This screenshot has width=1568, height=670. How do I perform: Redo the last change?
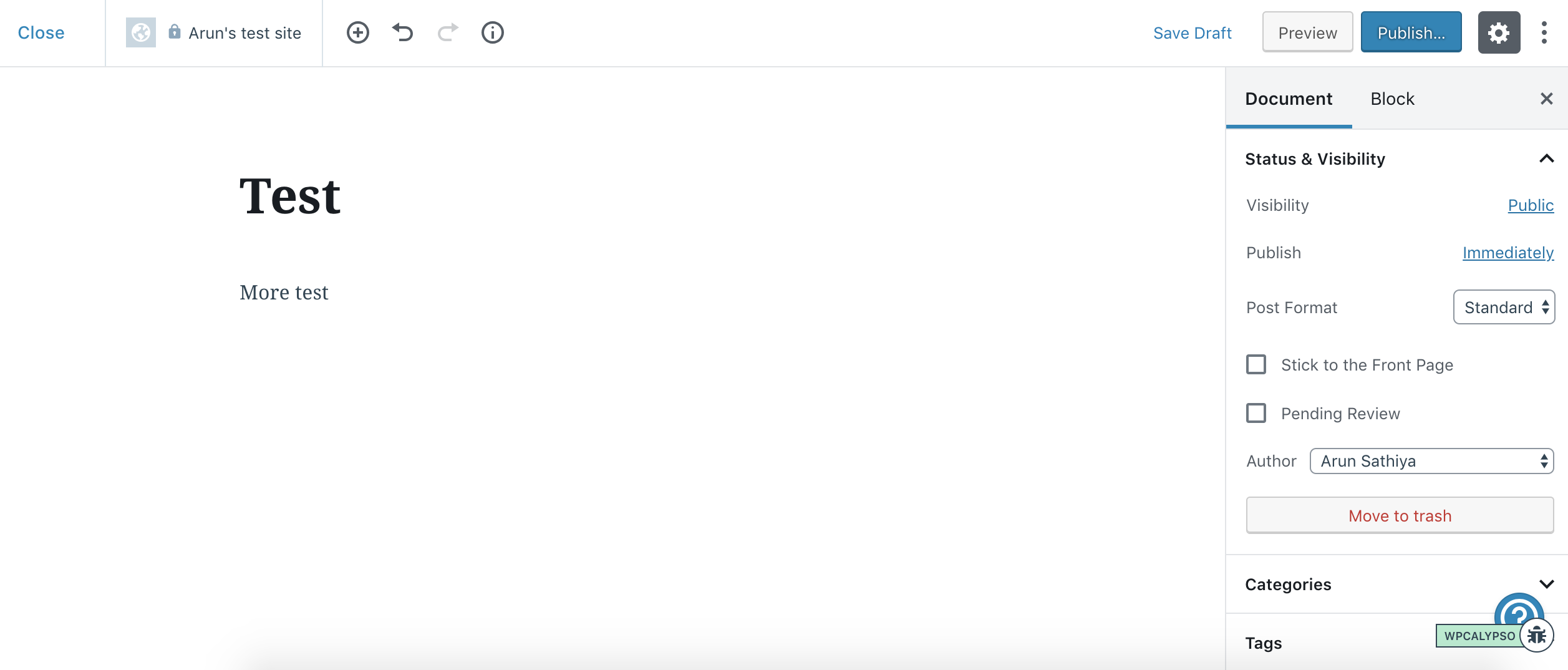[x=448, y=32]
